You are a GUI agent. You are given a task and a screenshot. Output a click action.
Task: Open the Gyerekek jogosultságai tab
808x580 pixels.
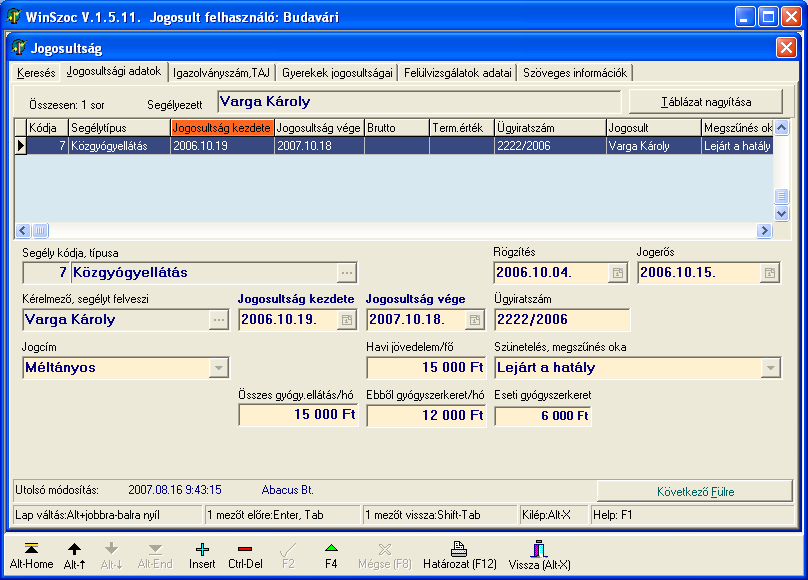(x=337, y=73)
